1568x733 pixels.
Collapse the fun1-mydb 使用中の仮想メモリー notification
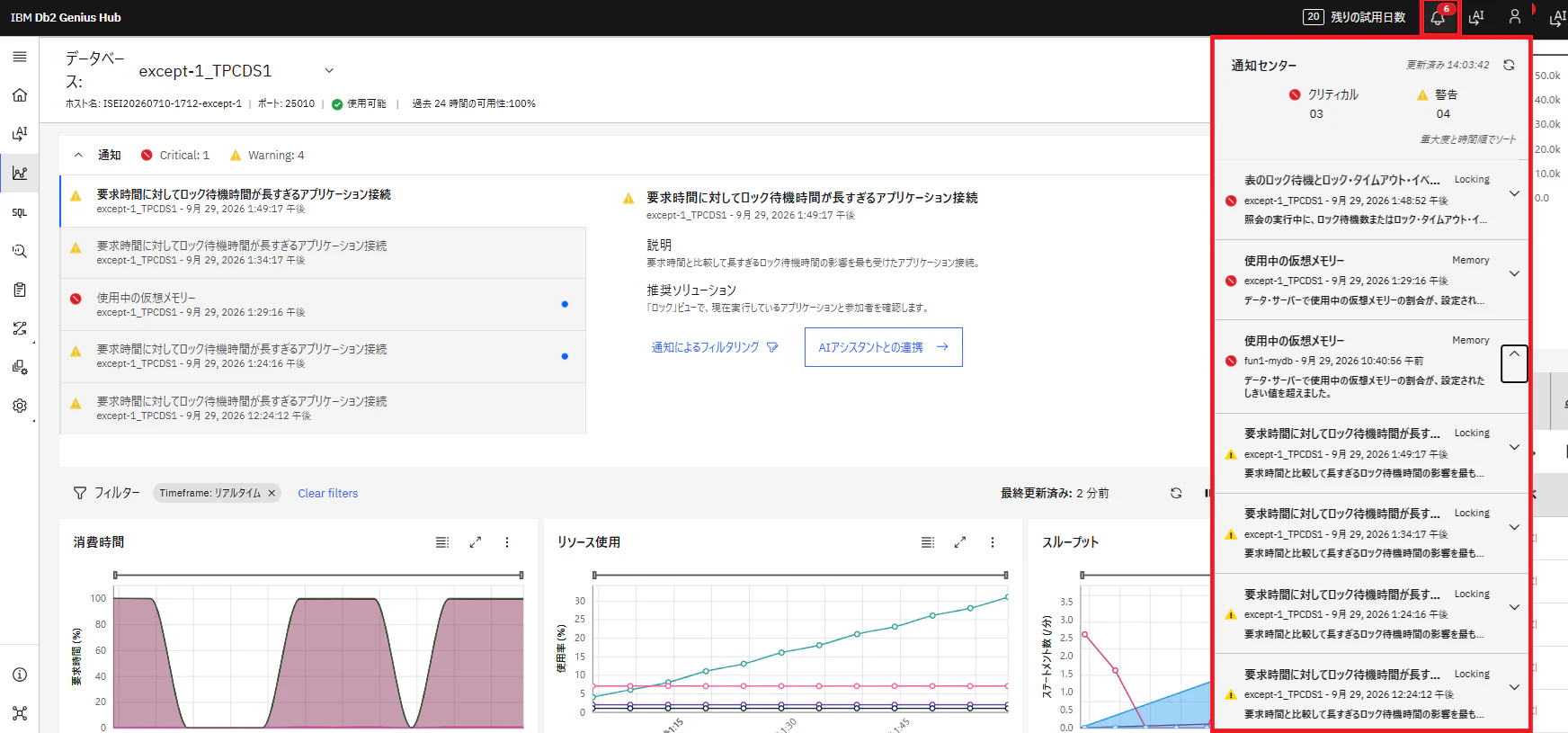click(x=1514, y=363)
